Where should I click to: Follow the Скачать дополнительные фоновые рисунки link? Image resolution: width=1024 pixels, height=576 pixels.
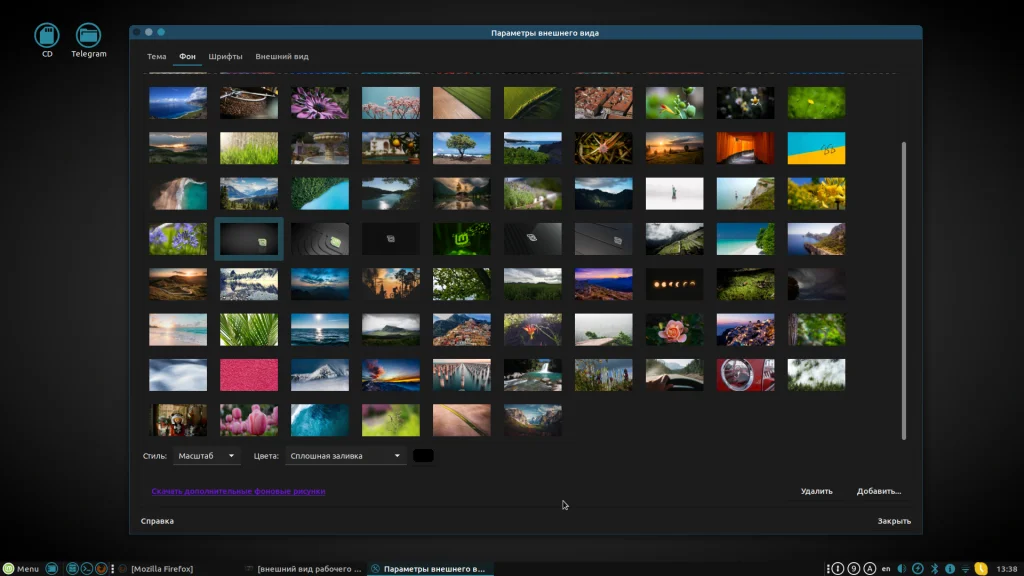pos(238,491)
